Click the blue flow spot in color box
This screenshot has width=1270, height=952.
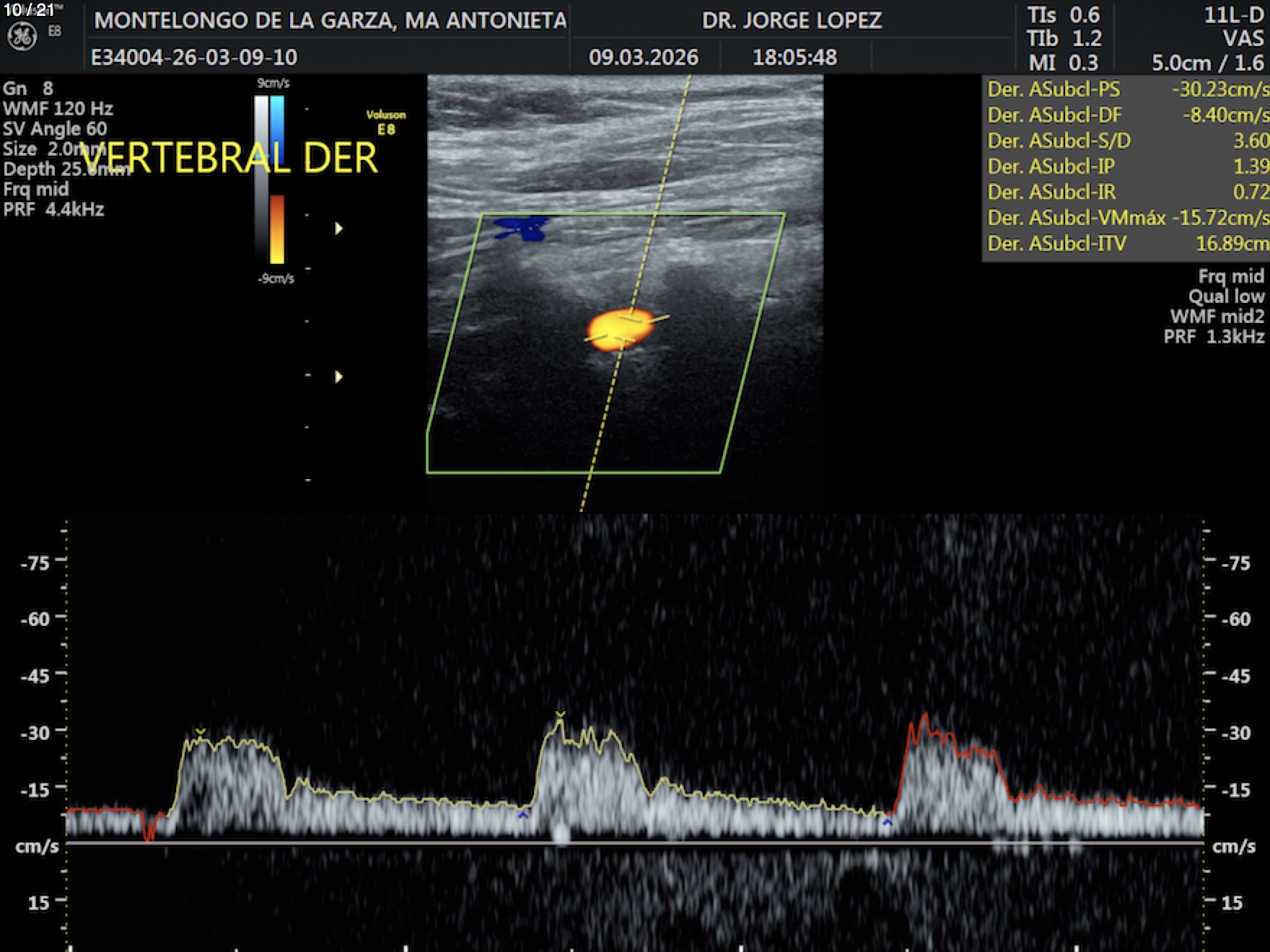point(521,228)
